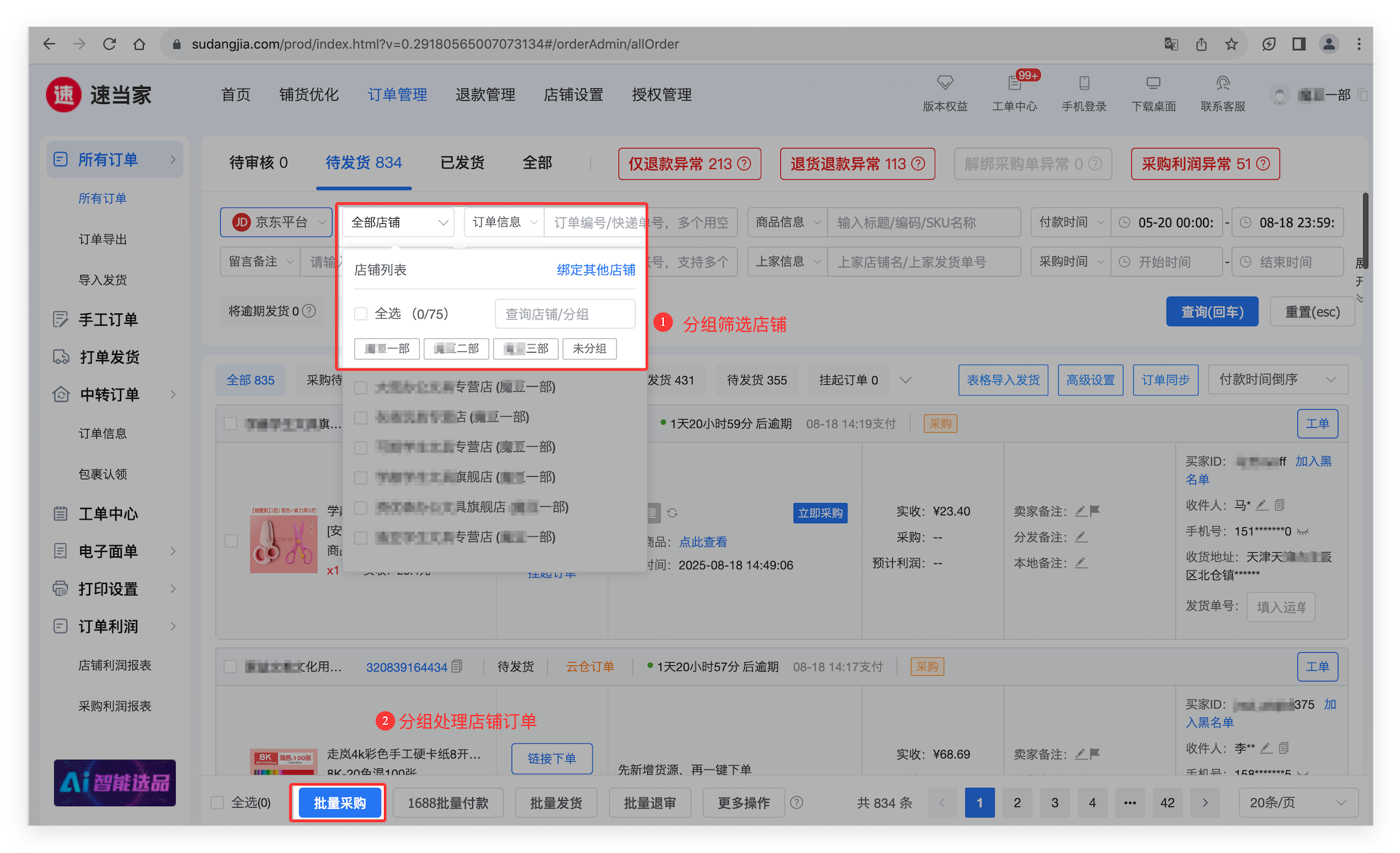1400x853 pixels.
Task: Open the 下载桌面 monitor icon
Action: pyautogui.click(x=1154, y=83)
